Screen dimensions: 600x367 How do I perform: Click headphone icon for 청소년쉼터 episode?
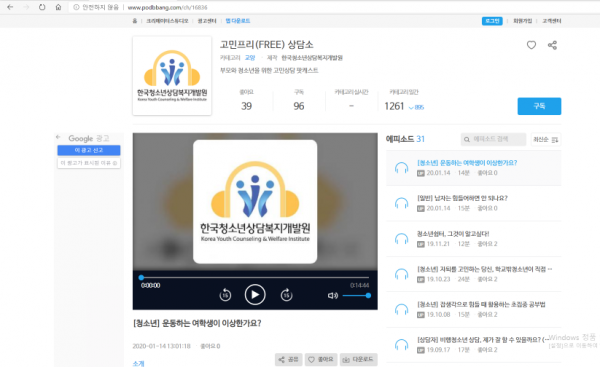[401, 239]
